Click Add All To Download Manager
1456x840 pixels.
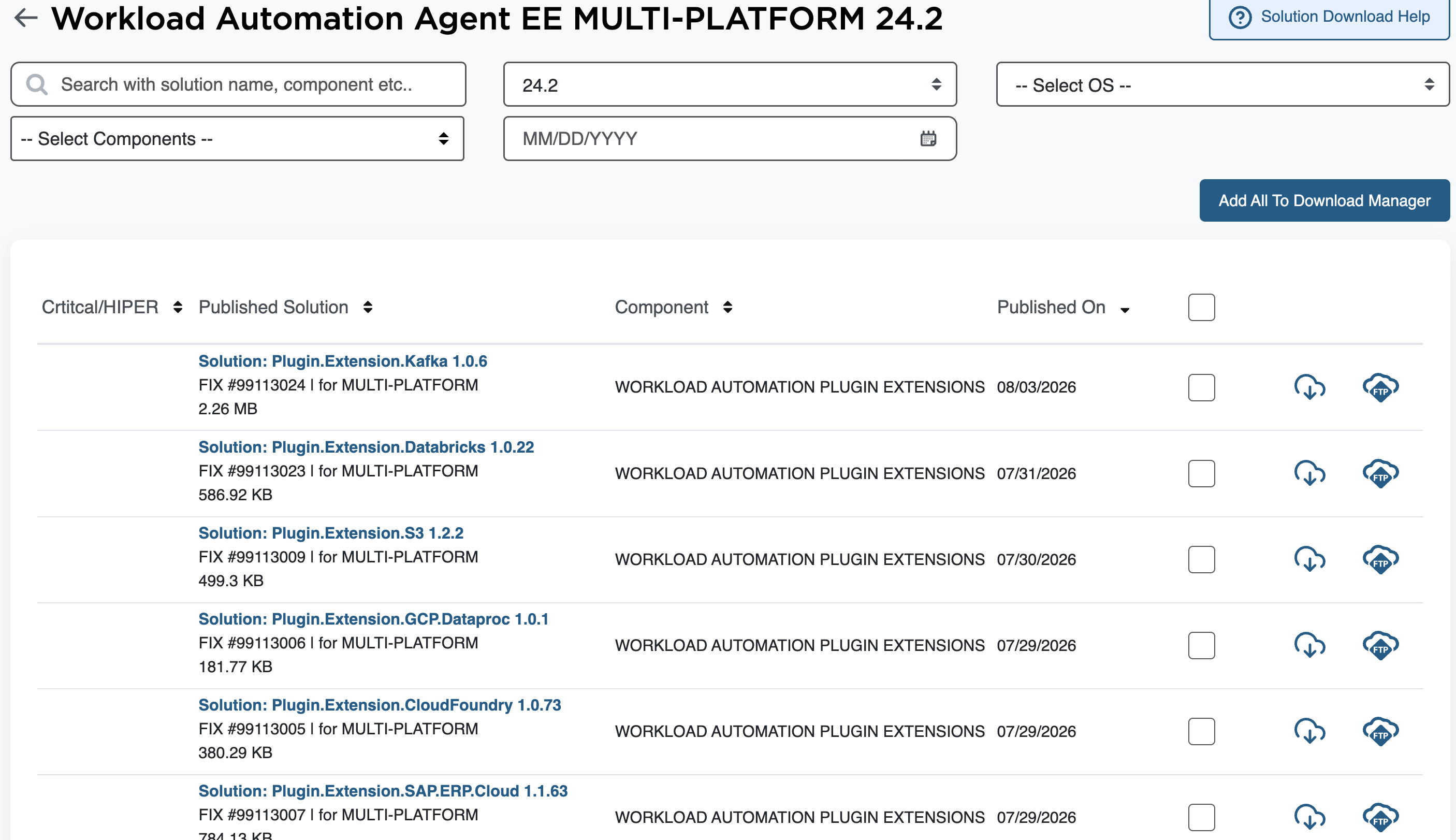pyautogui.click(x=1324, y=200)
